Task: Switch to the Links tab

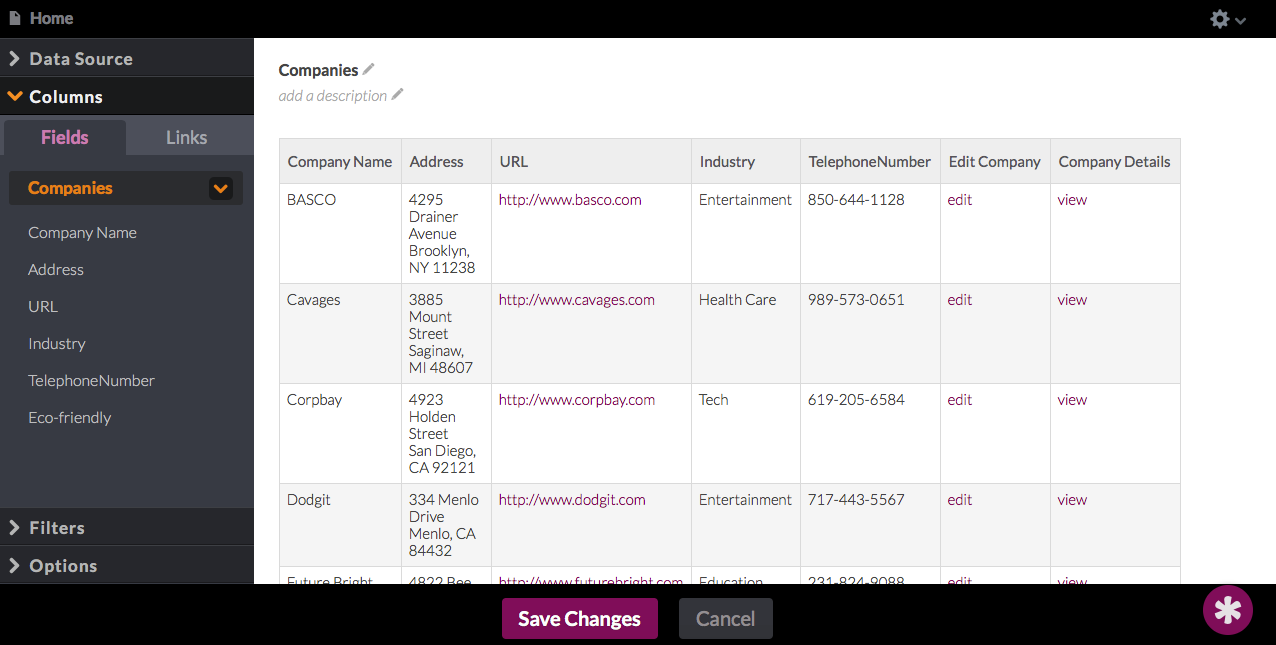Action: click(x=187, y=137)
